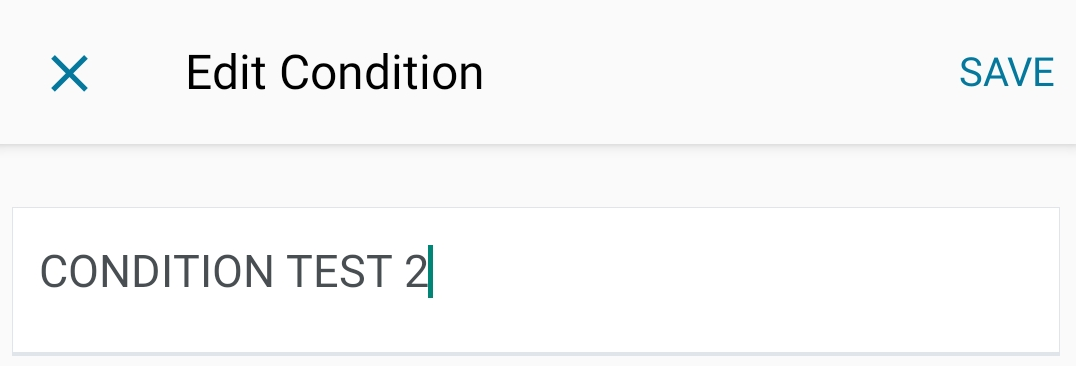Click after the number 2 in field

tap(431, 271)
